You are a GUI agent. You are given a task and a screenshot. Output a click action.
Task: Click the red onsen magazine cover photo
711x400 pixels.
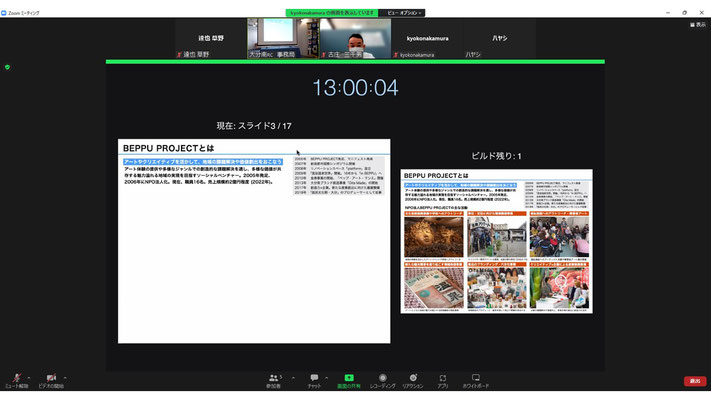point(434,288)
